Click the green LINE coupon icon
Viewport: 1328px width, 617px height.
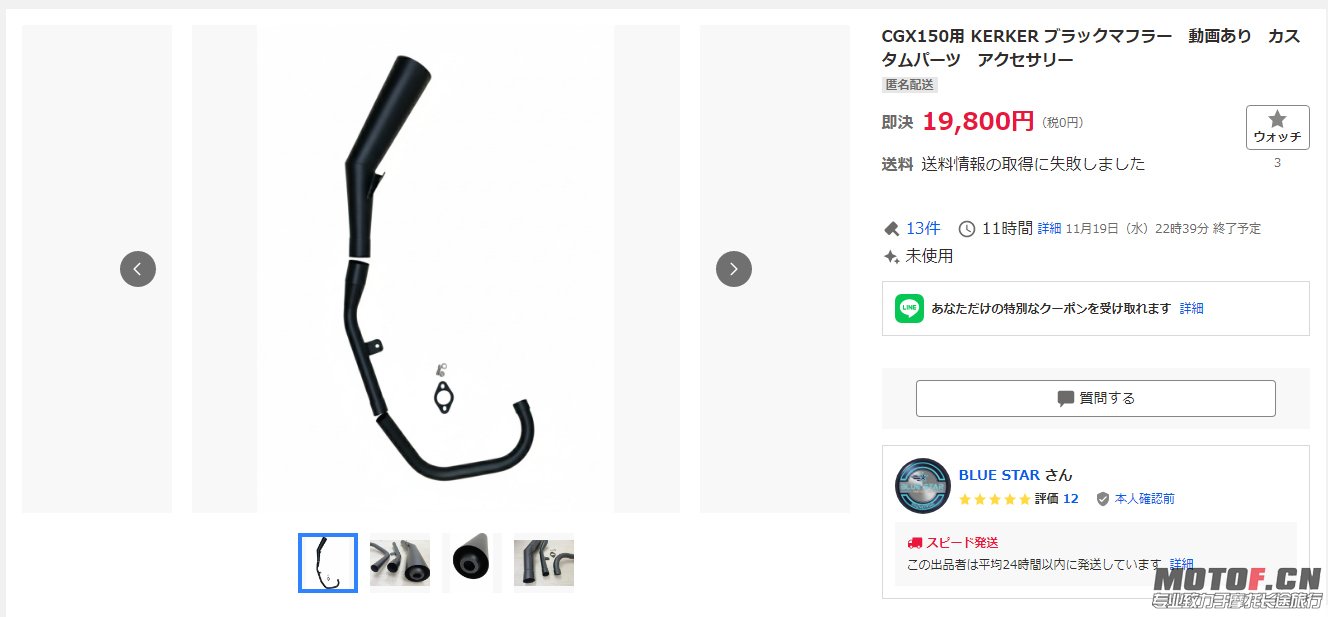point(909,308)
